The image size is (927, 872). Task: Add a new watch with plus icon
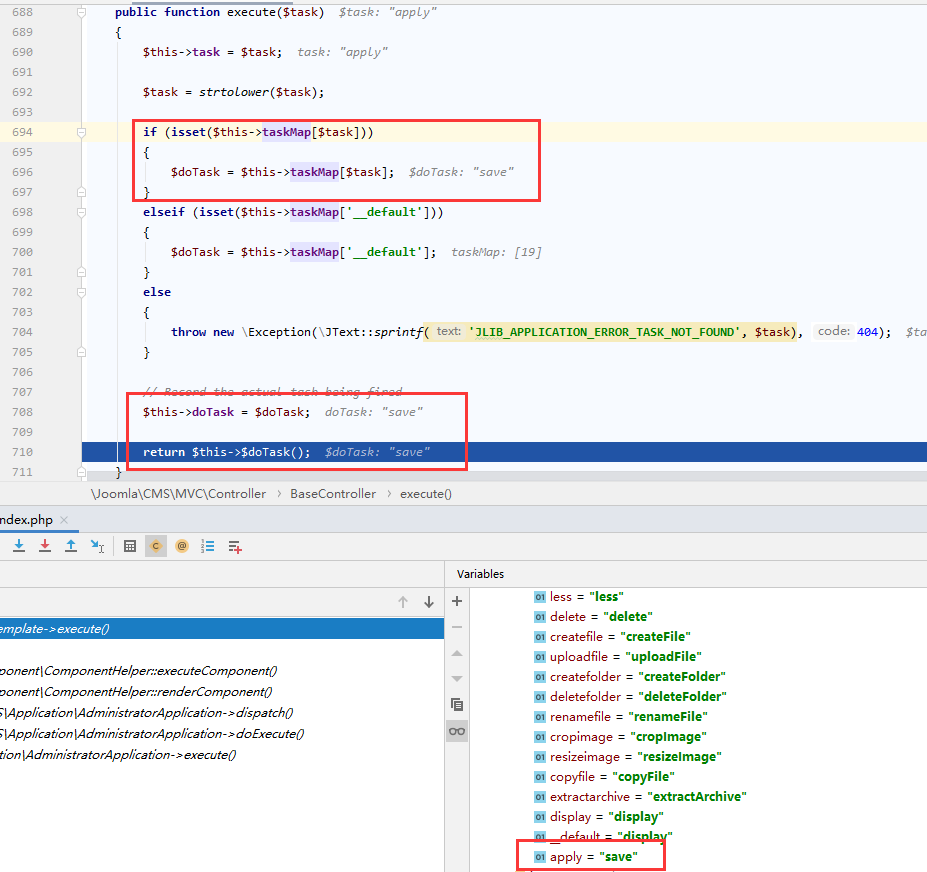[x=457, y=601]
